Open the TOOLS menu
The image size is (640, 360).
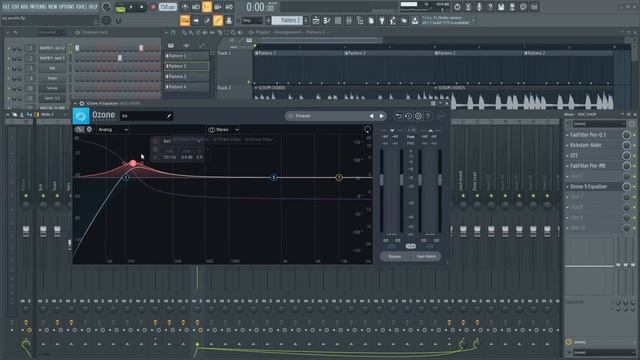pos(81,7)
